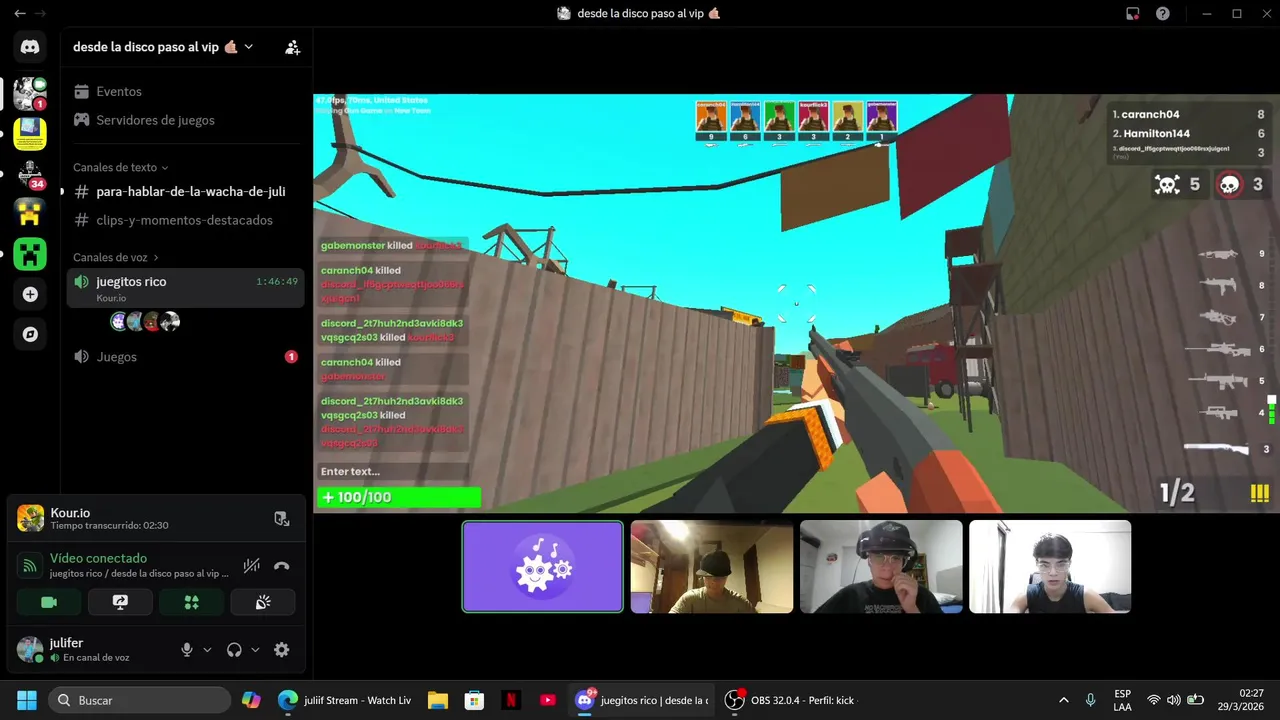Select the purple activity tile thumbnail
Image resolution: width=1280 pixels, height=720 pixels.
pyautogui.click(x=542, y=566)
